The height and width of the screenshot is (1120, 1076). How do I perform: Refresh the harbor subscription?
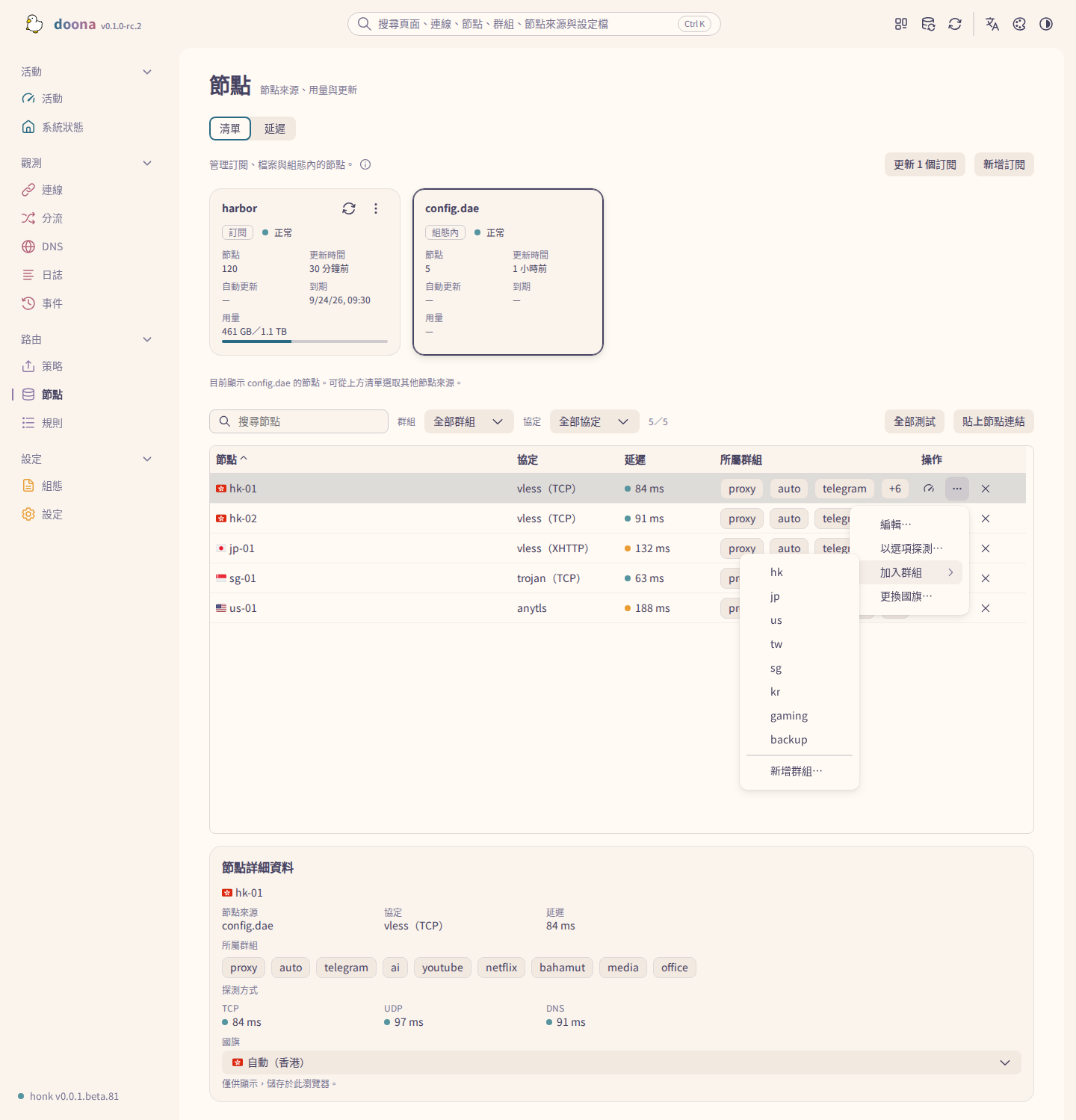[349, 208]
